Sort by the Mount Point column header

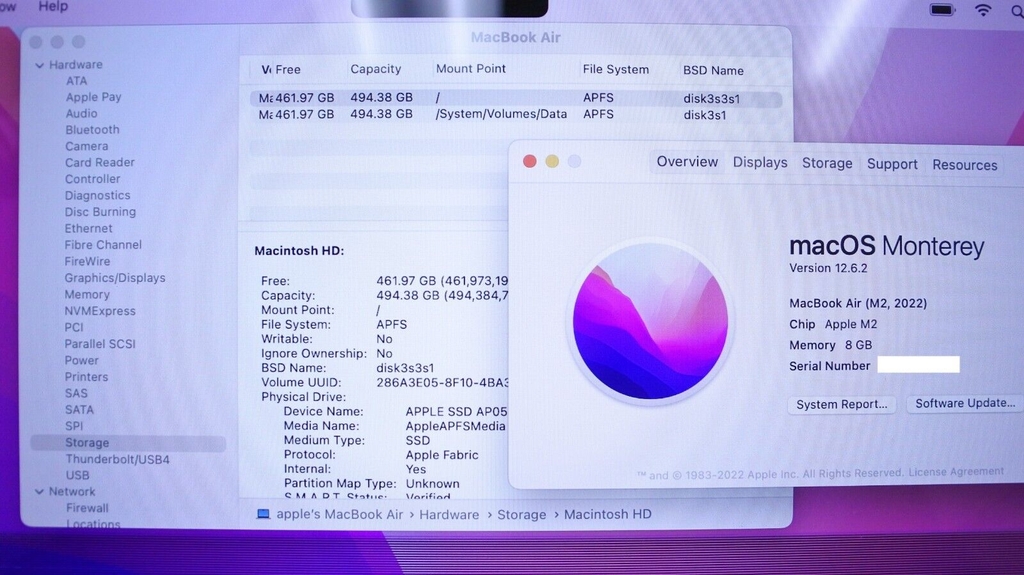(x=471, y=68)
